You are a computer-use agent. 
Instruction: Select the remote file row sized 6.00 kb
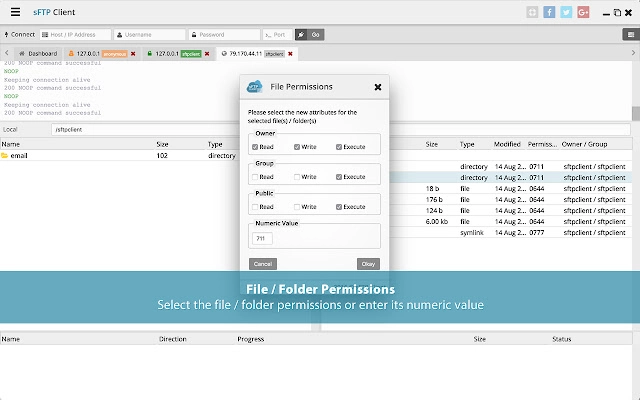coord(510,222)
